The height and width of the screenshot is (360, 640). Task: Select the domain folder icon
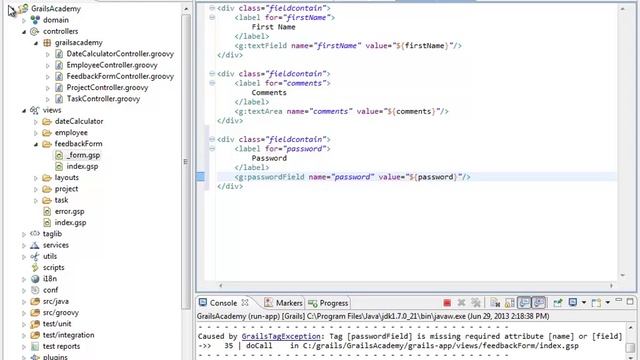(x=35, y=20)
